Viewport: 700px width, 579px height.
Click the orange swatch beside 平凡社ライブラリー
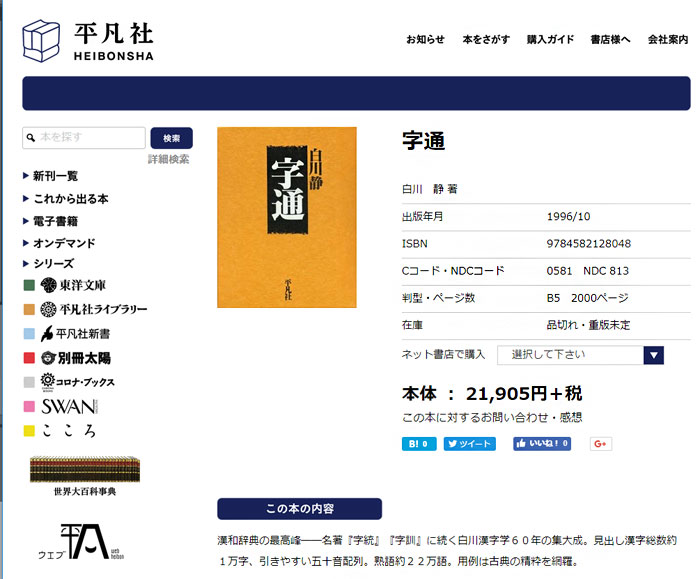[29, 309]
